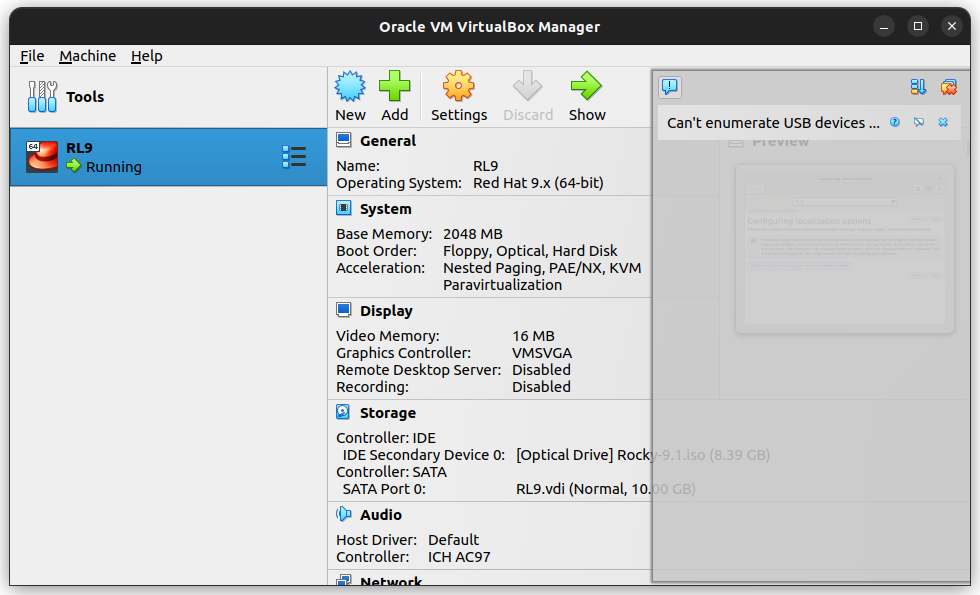Minimize the VirtualBox Manager window
The image size is (980, 595).
(884, 26)
